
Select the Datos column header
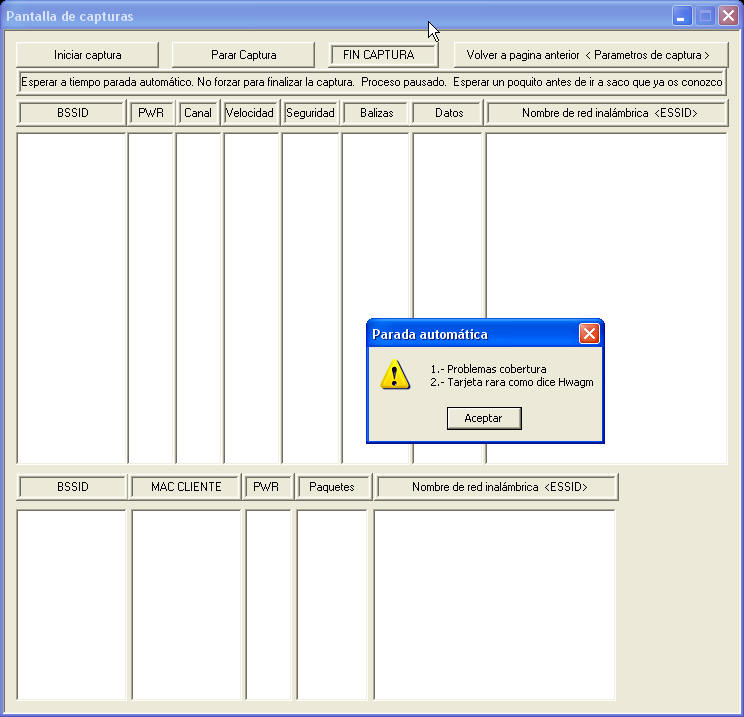point(448,113)
